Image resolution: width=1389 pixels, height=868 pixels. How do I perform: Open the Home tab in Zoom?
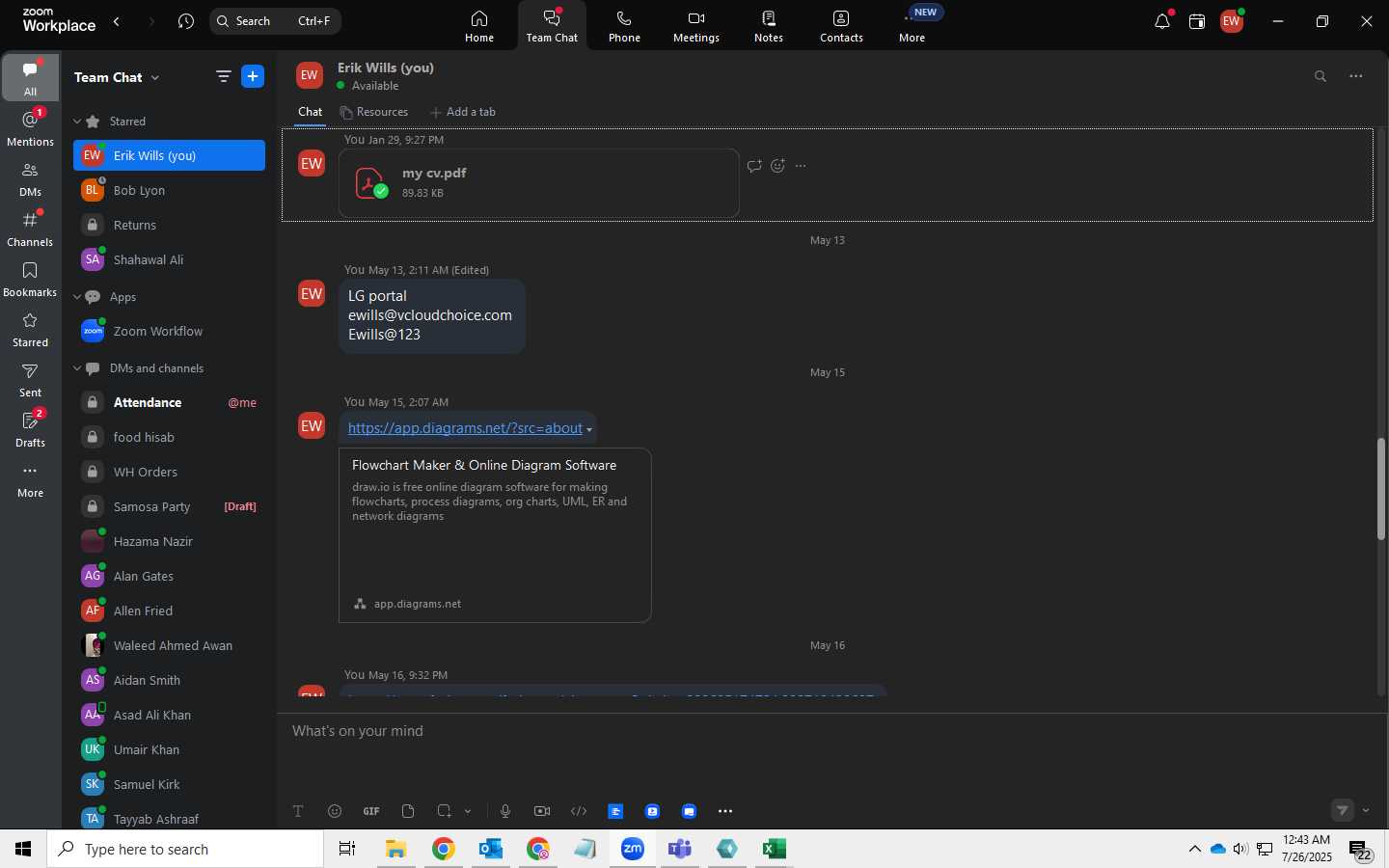click(x=479, y=26)
